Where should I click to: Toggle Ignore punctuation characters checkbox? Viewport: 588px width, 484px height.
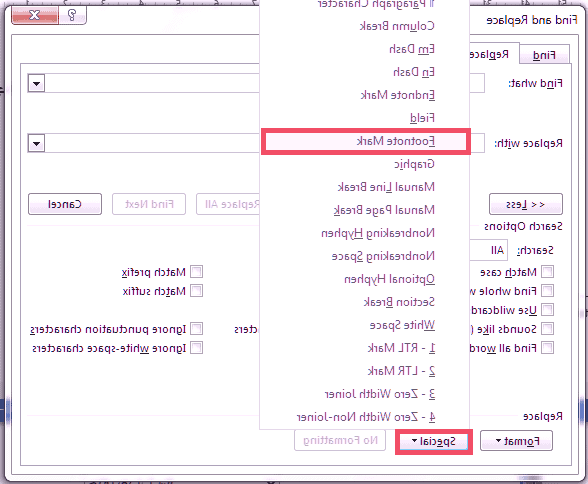pyautogui.click(x=196, y=329)
